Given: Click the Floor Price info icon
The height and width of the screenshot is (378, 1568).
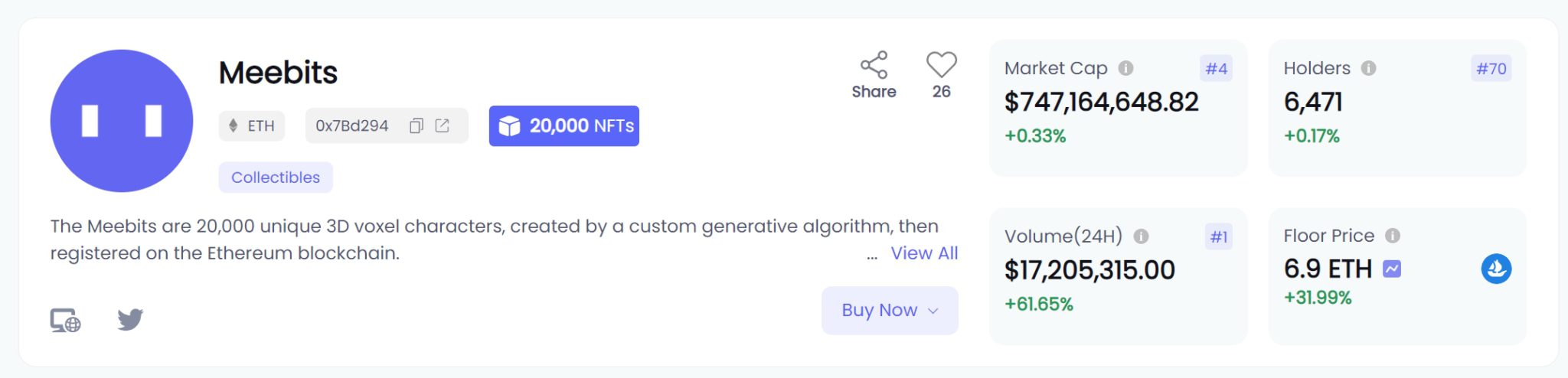Looking at the screenshot, I should (x=1393, y=236).
